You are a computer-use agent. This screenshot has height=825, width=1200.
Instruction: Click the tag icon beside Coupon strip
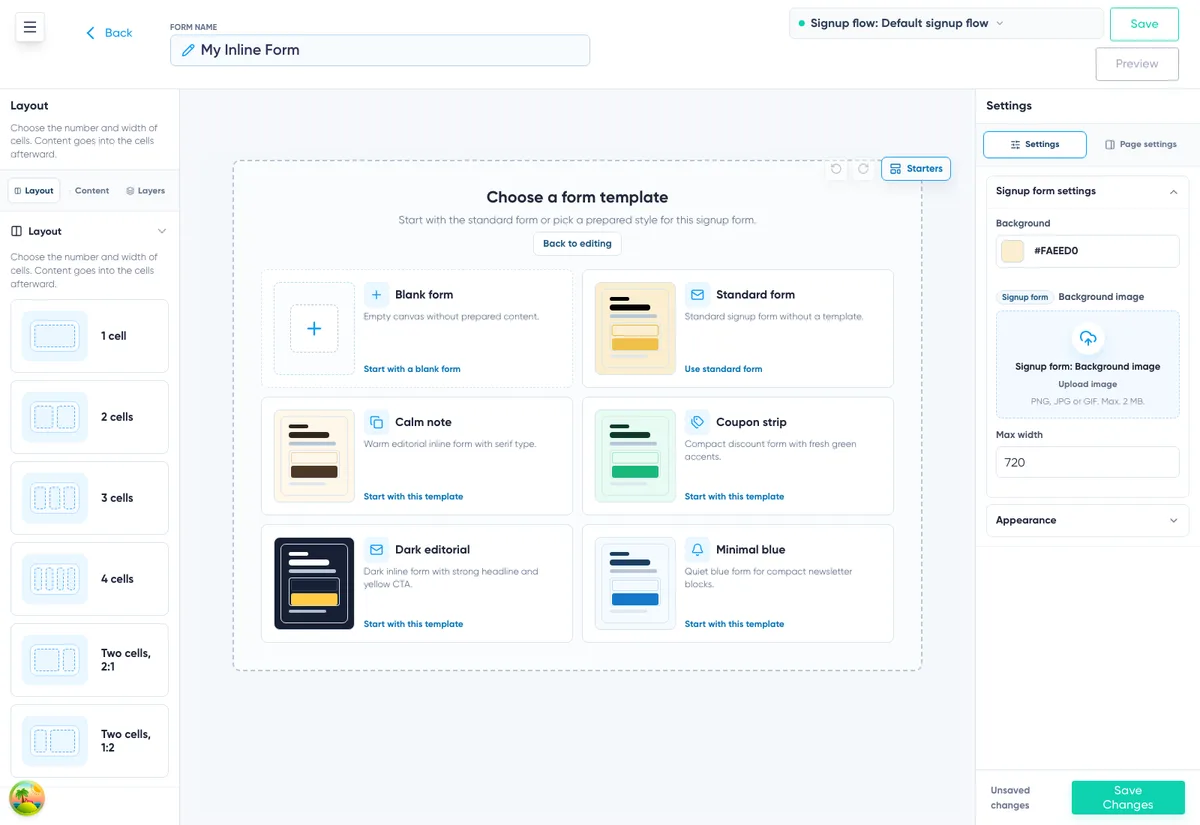pyautogui.click(x=697, y=422)
